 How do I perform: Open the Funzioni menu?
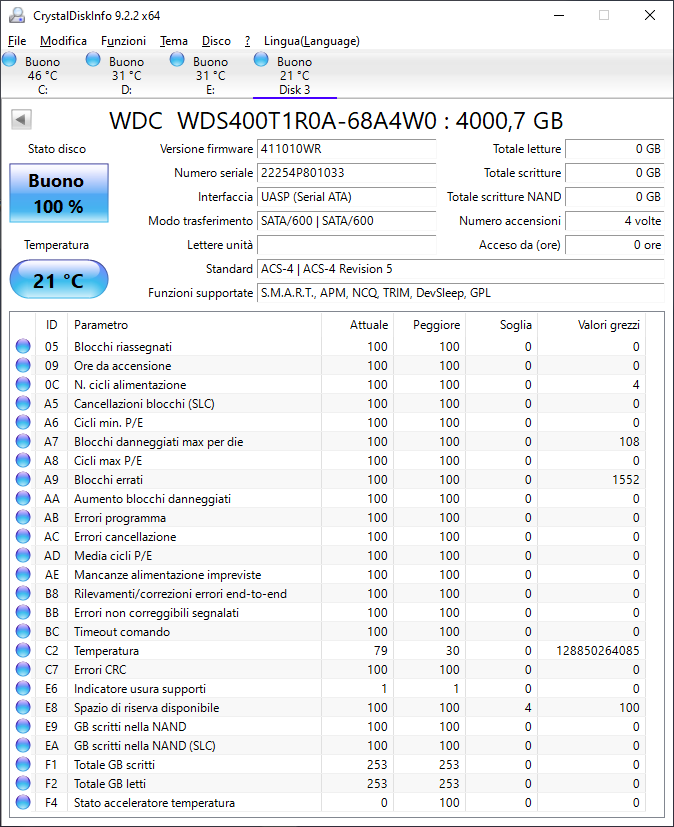pyautogui.click(x=123, y=41)
